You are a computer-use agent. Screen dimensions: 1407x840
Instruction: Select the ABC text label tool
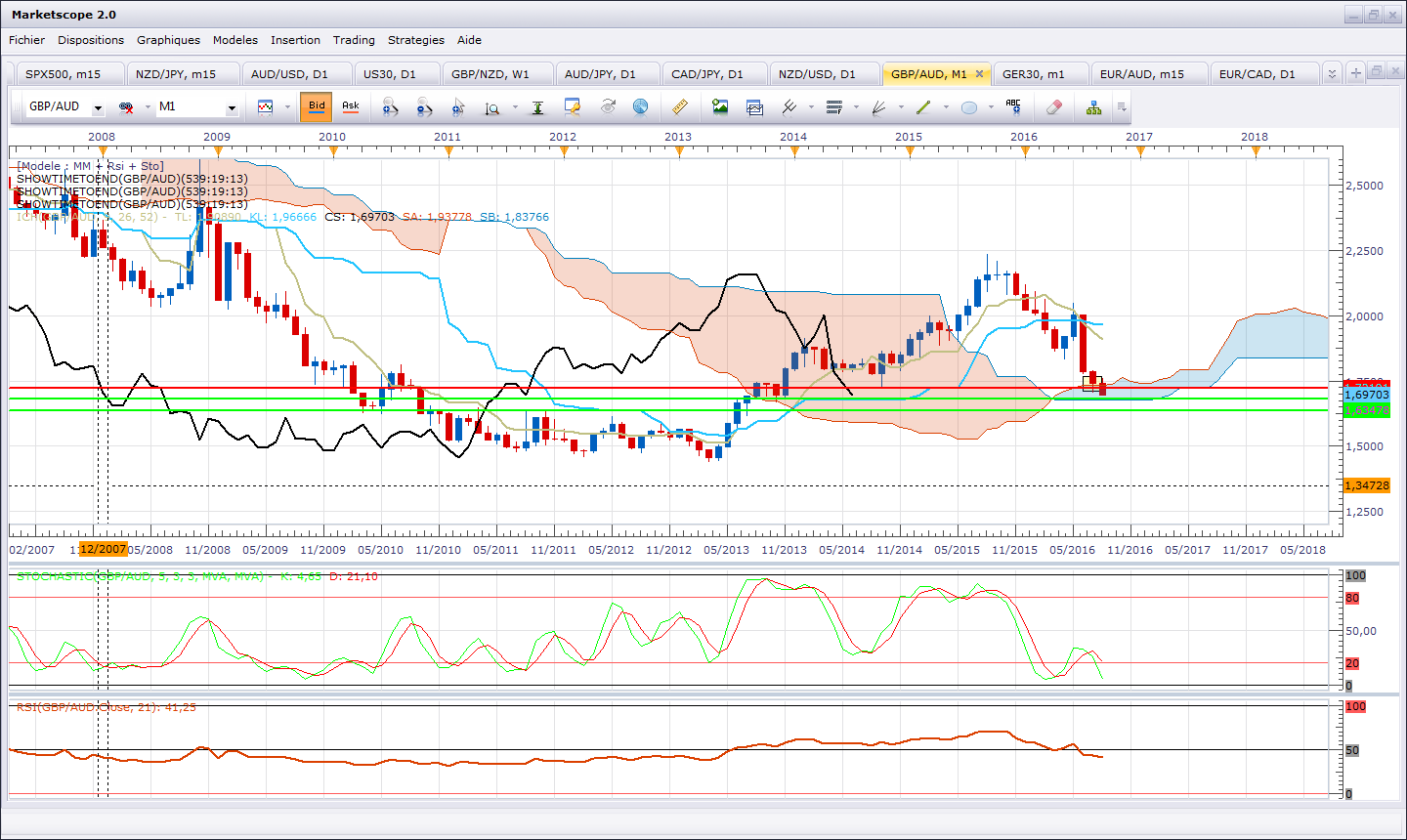pos(1013,106)
